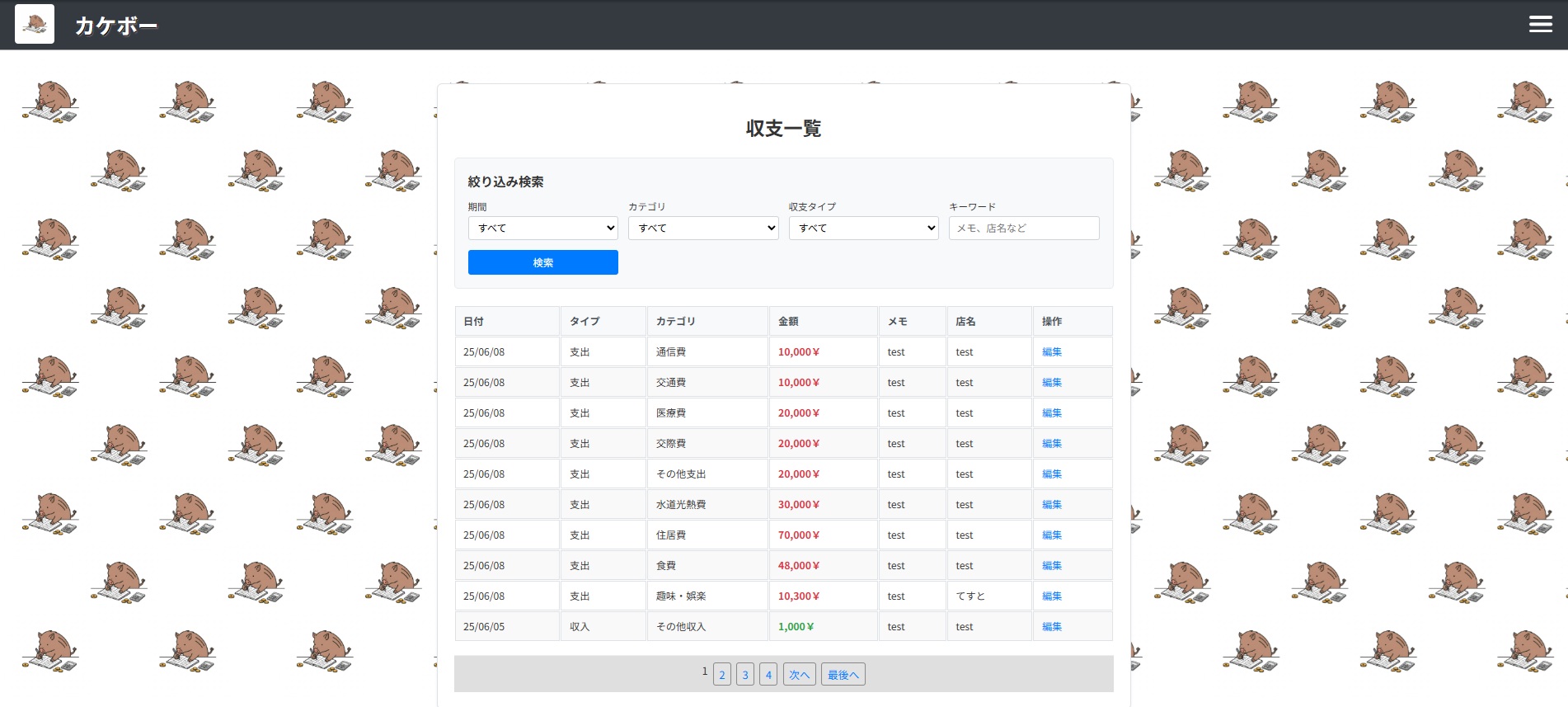The image size is (1568, 707).
Task: Click the その他収入 category cell
Action: coord(707,627)
